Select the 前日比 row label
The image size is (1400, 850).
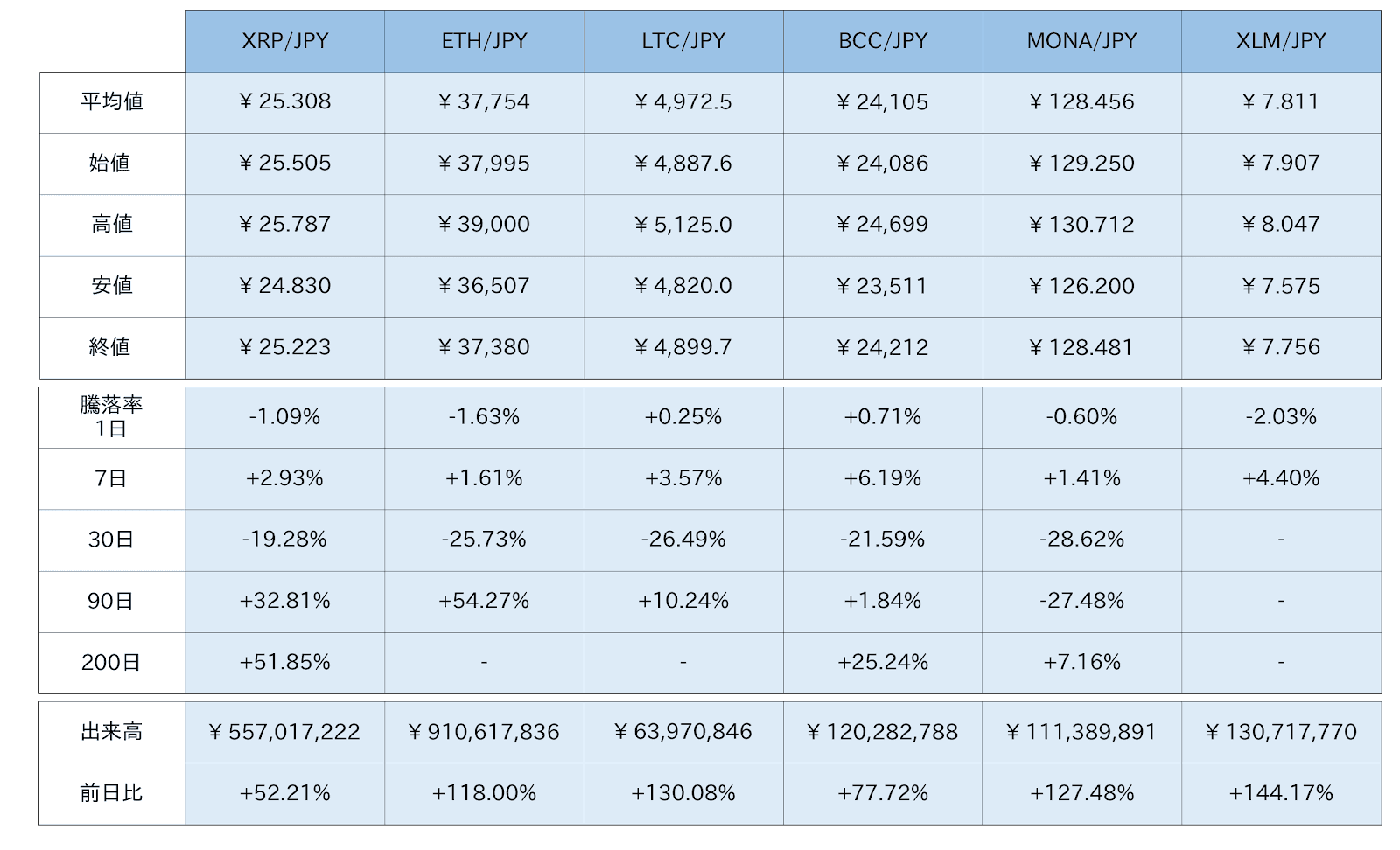(x=111, y=793)
